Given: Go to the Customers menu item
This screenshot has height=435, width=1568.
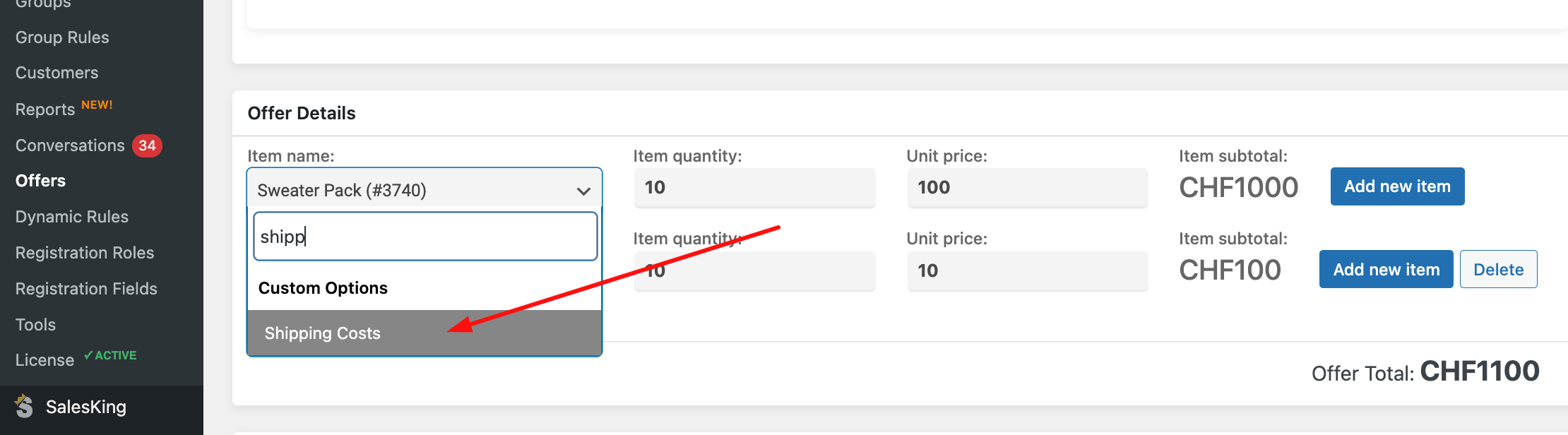Looking at the screenshot, I should pyautogui.click(x=57, y=73).
